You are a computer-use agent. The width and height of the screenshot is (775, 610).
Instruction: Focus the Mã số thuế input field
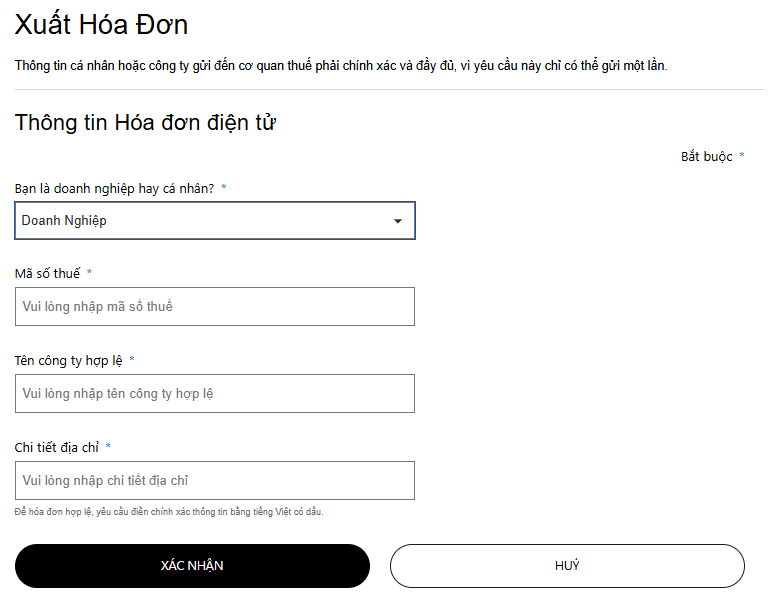214,307
